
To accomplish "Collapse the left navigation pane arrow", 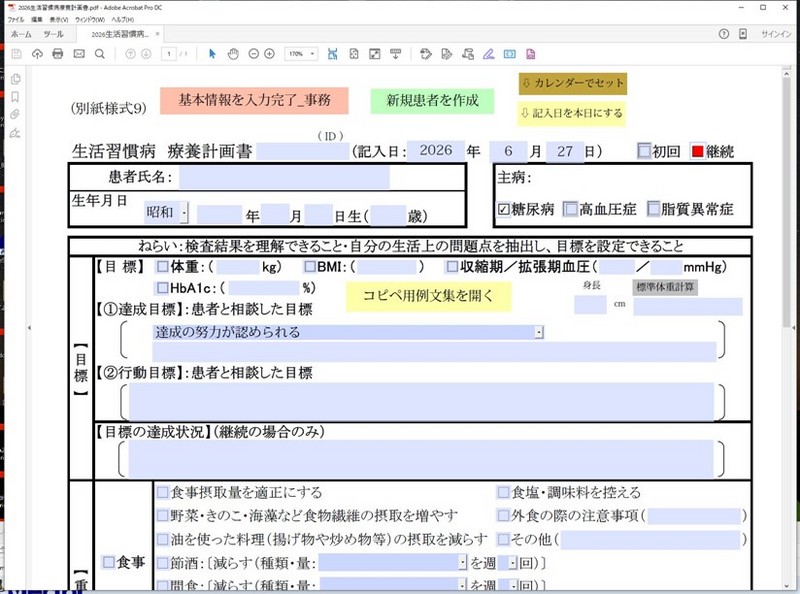I will (29, 328).
